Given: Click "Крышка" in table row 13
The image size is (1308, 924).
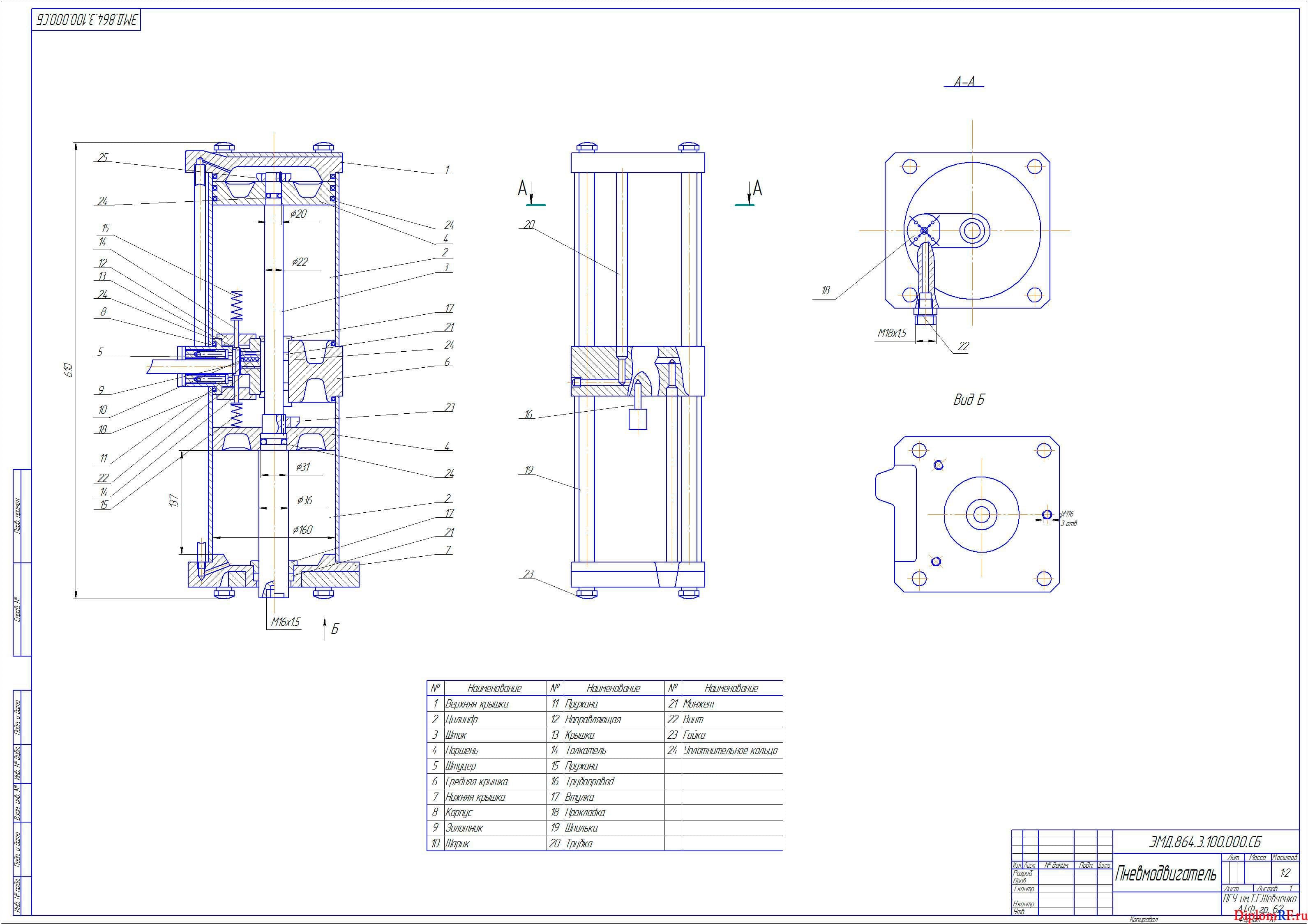Looking at the screenshot, I should pyautogui.click(x=579, y=735).
